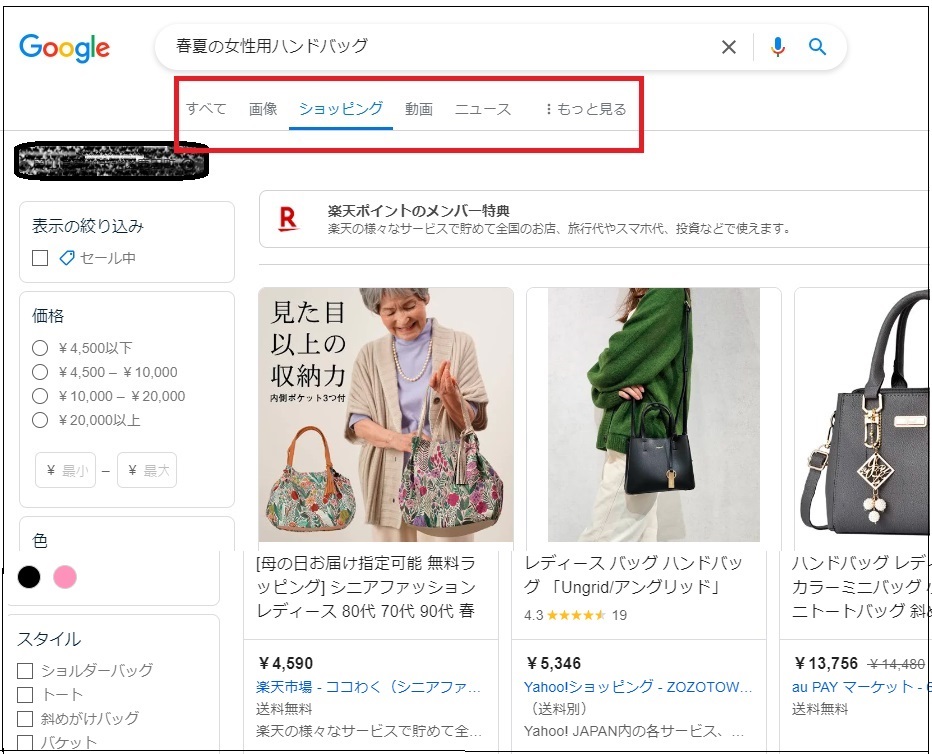The image size is (932, 754).
Task: Open the three-dot もっと見る menu
Action: click(586, 109)
